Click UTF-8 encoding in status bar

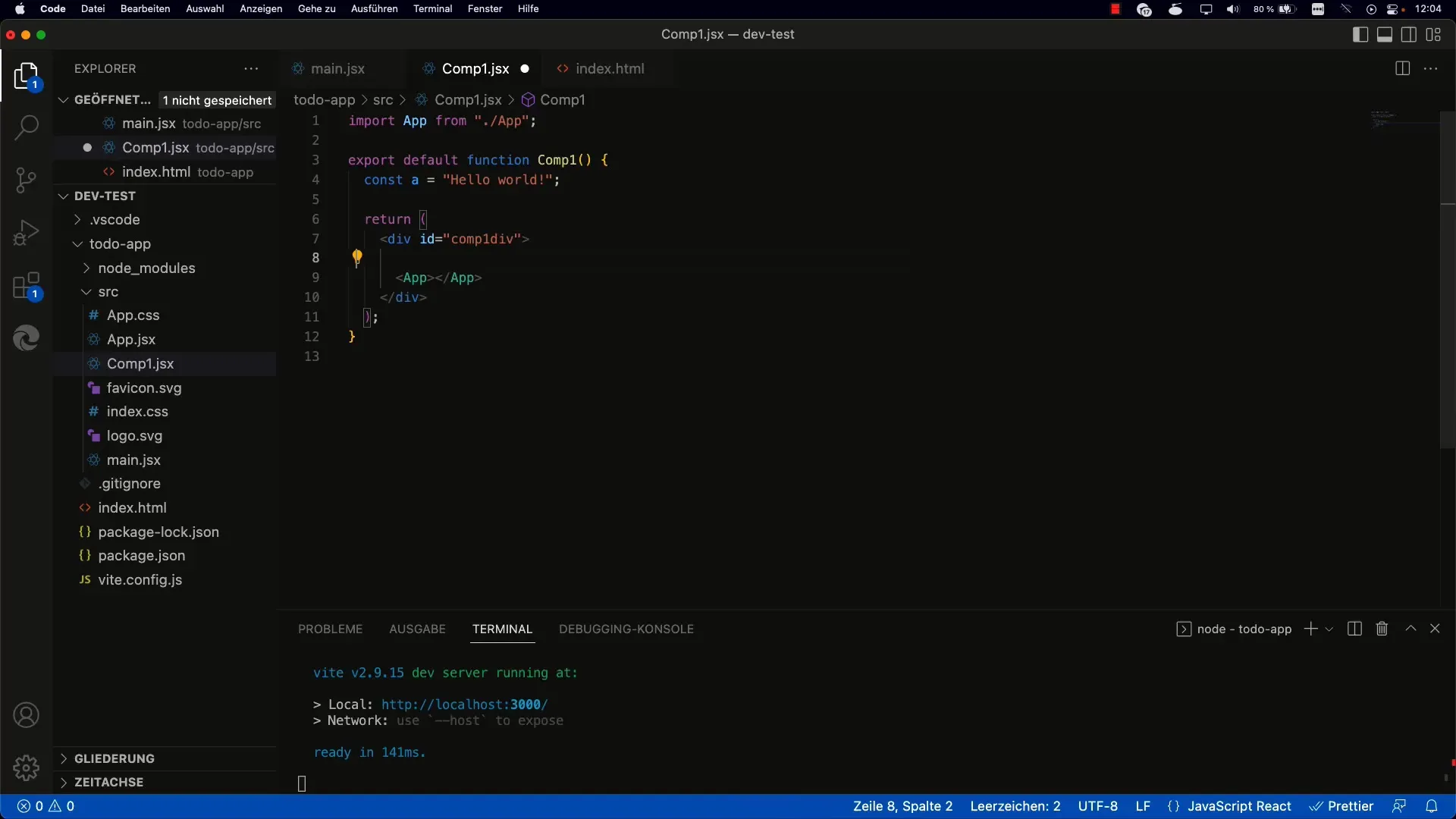pos(1097,806)
